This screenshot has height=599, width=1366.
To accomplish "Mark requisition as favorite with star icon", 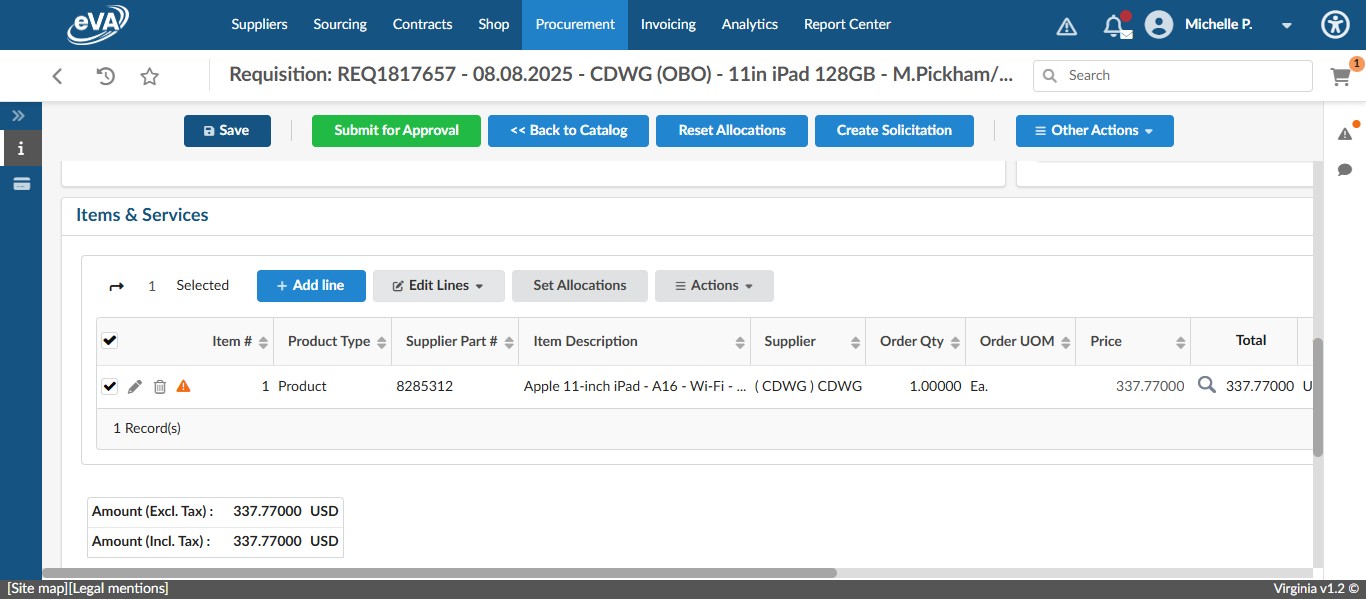I will pyautogui.click(x=150, y=76).
